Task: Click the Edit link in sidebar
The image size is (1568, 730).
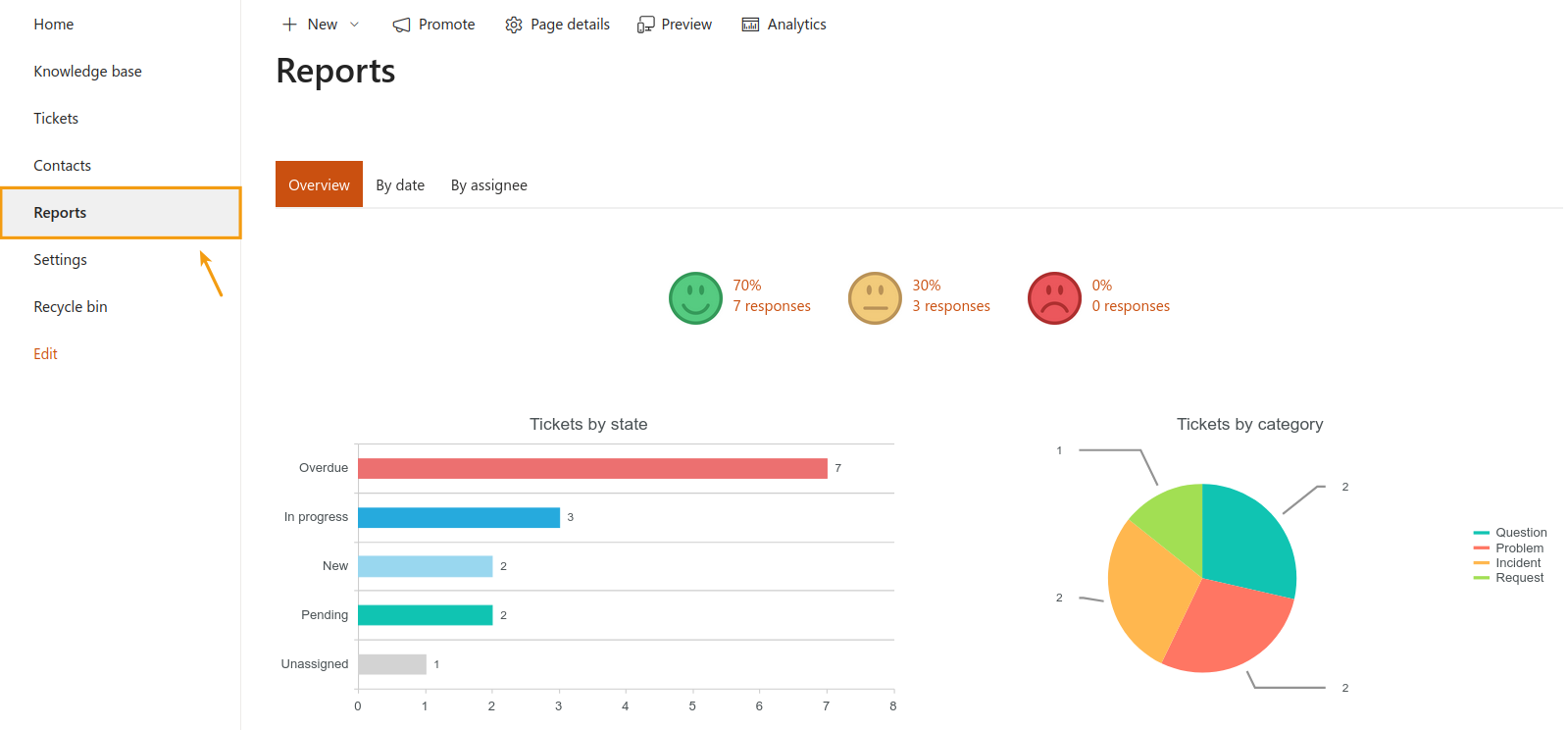Action: point(45,354)
